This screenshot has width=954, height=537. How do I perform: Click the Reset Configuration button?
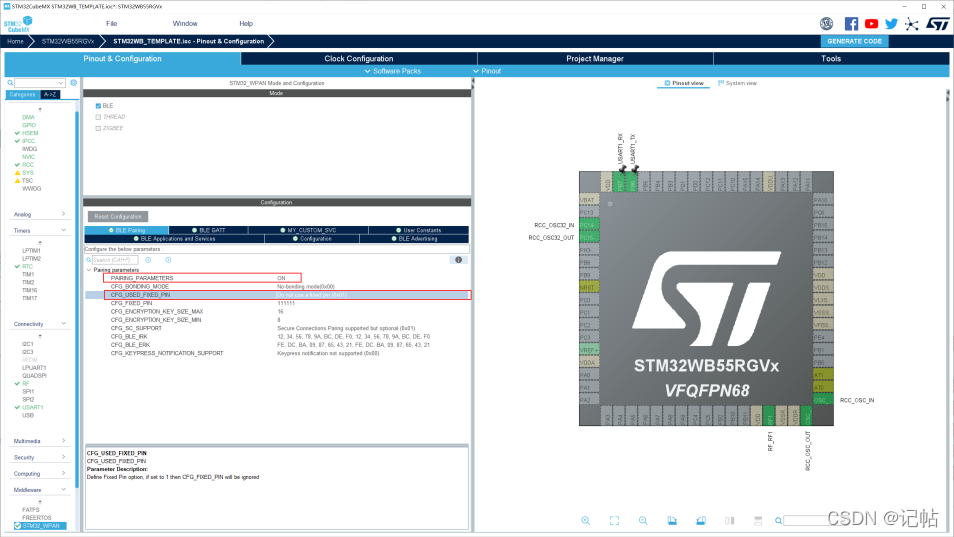point(118,217)
